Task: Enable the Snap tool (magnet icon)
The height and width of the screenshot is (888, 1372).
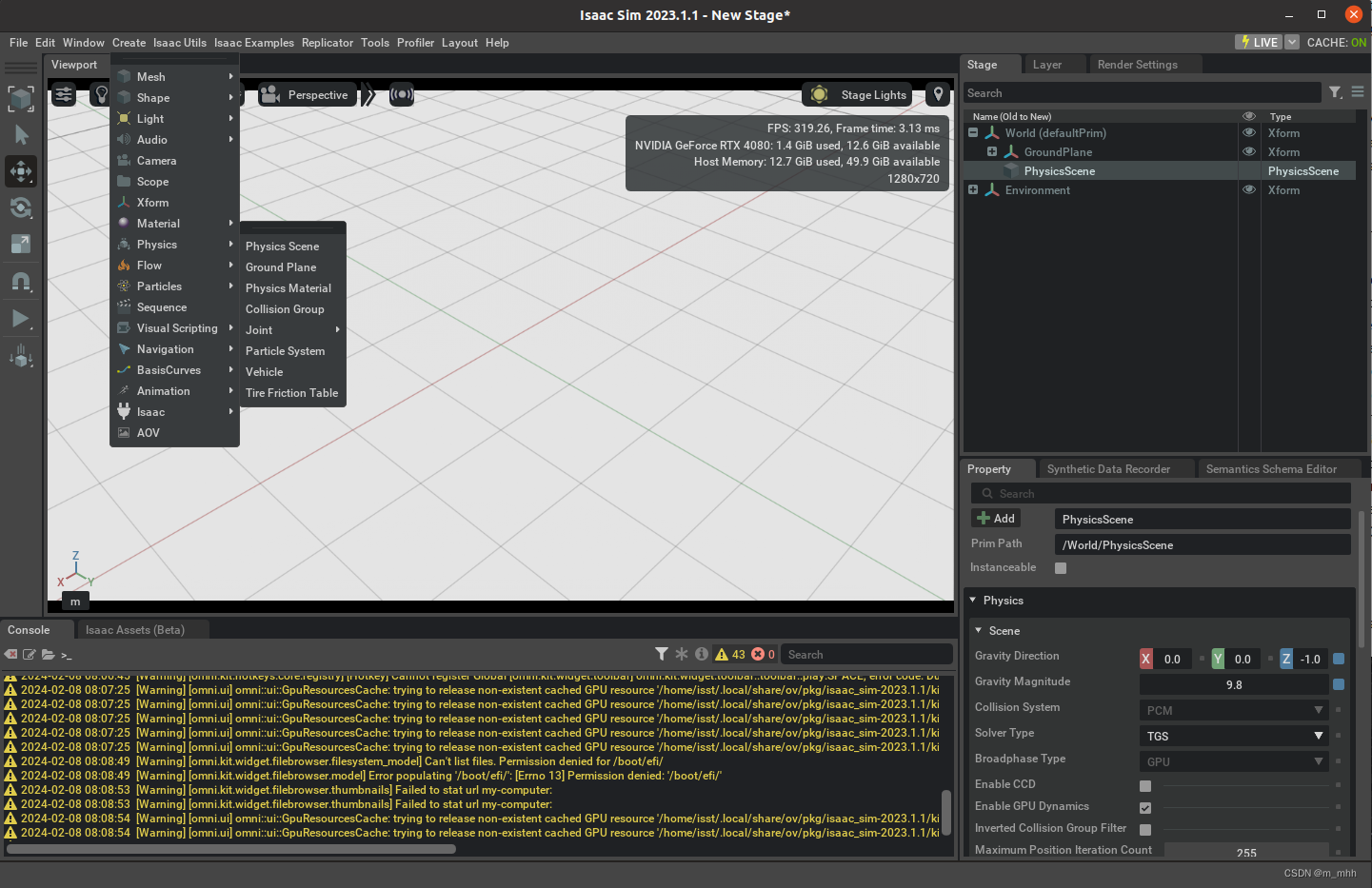Action: click(x=20, y=281)
